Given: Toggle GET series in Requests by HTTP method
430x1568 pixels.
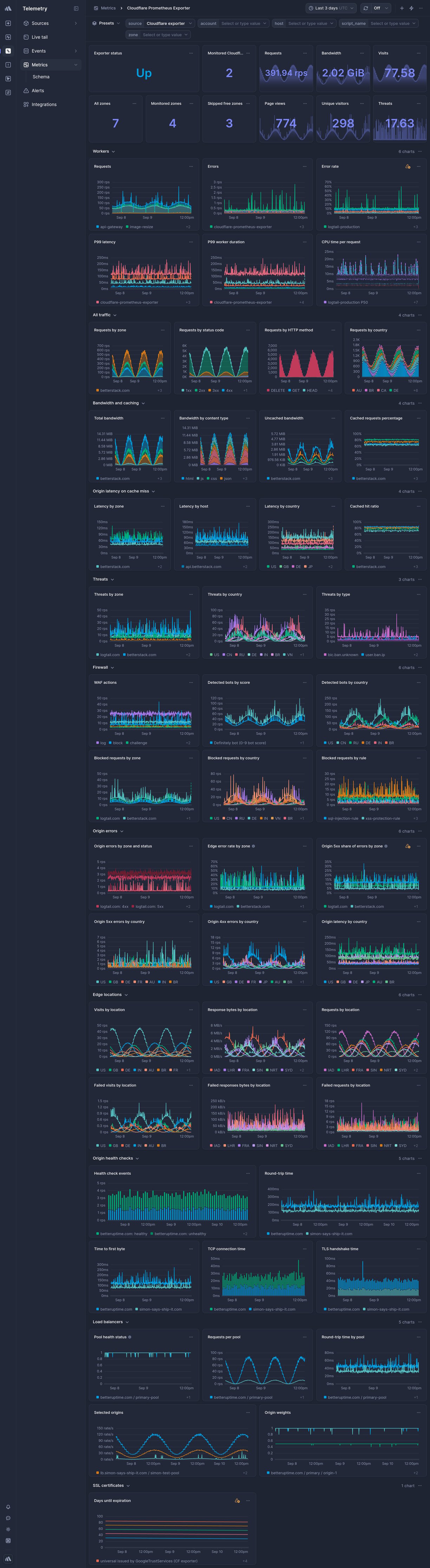Looking at the screenshot, I should tap(294, 390).
